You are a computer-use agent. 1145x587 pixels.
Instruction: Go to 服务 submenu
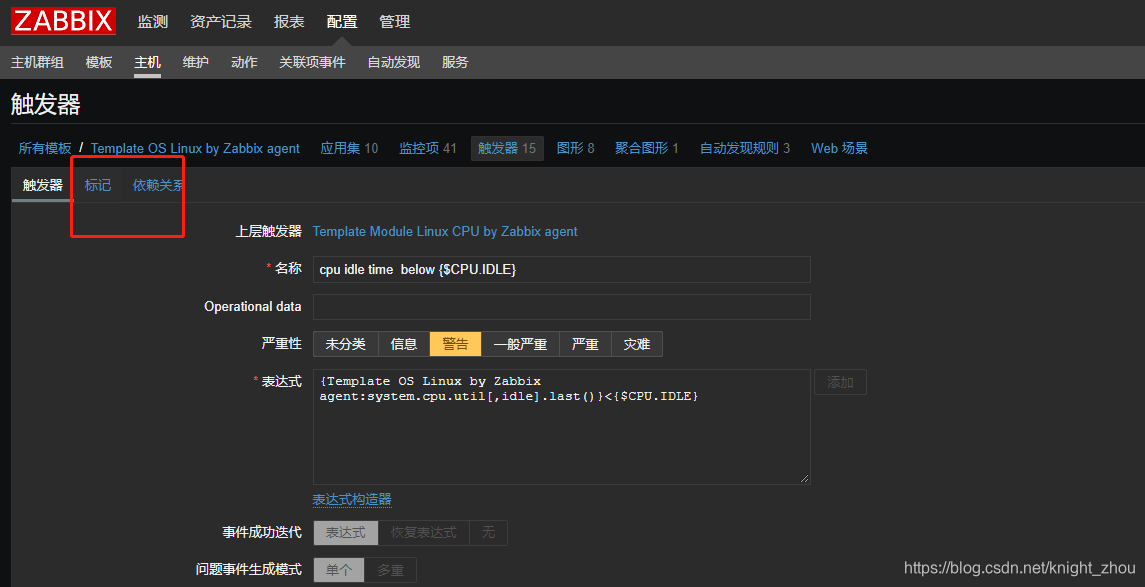(455, 62)
